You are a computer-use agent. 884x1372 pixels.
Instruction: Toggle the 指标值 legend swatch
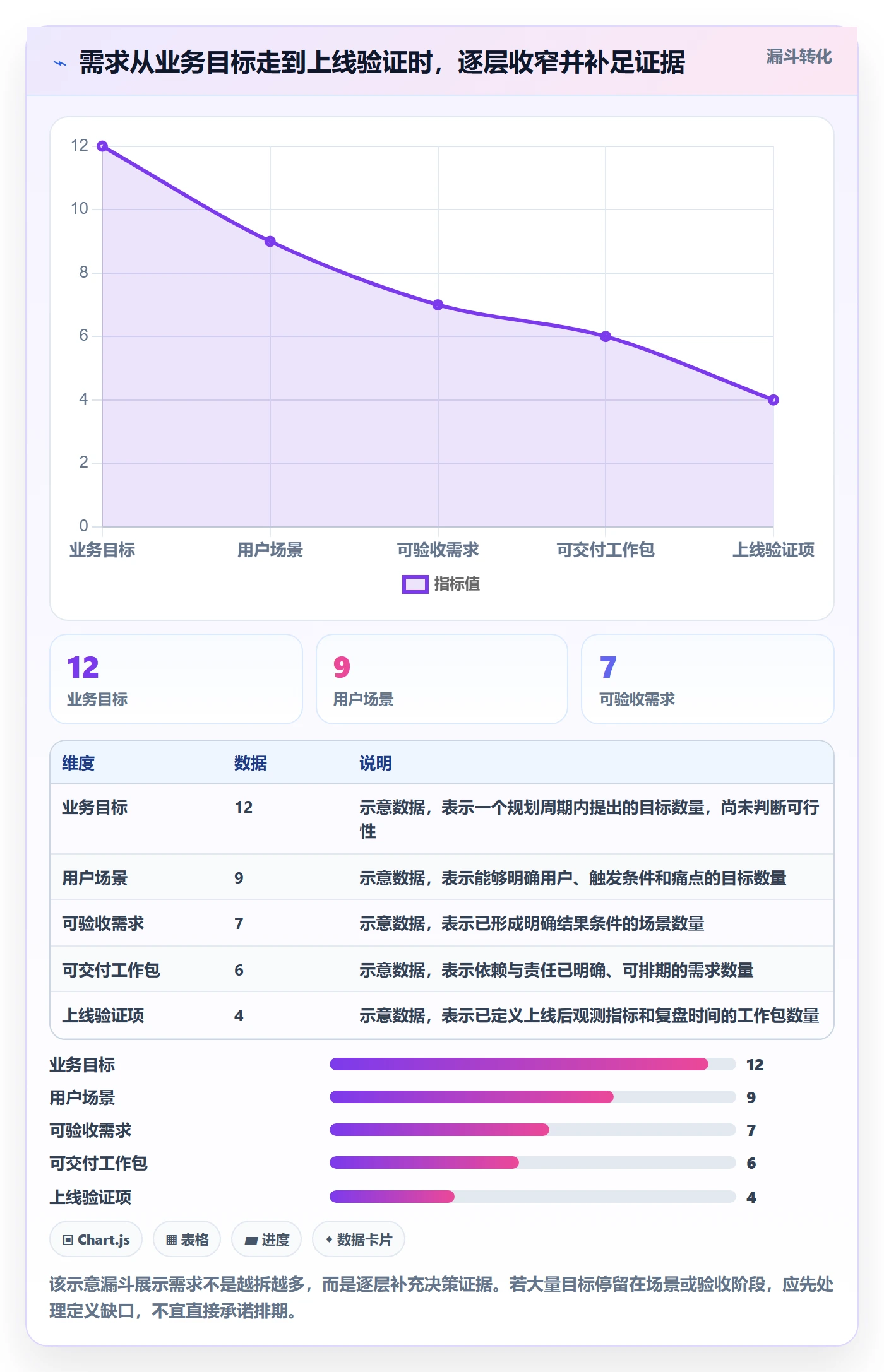(415, 584)
